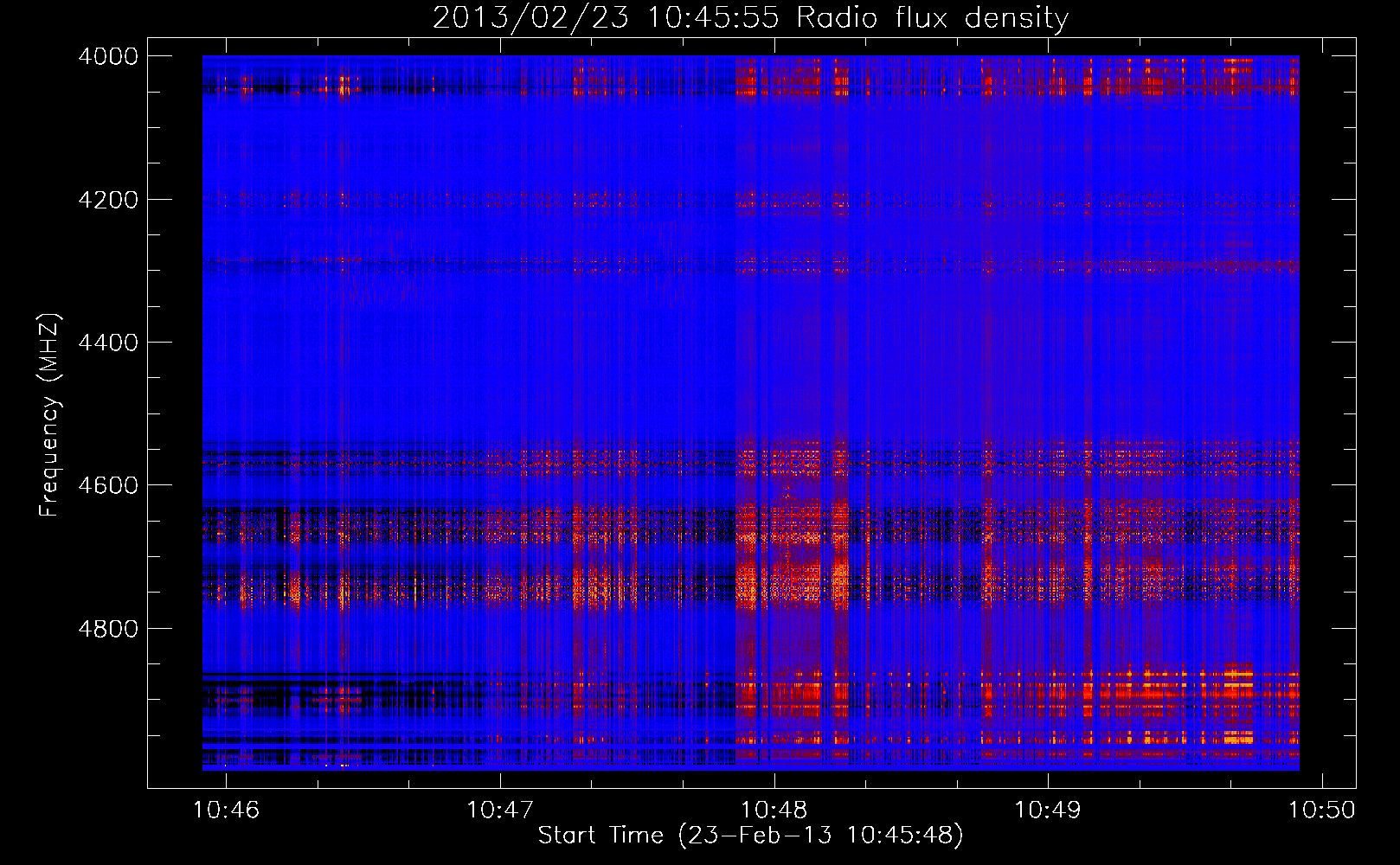This screenshot has height=865, width=1400.
Task: Select the 4000 frequency axis label
Action: point(108,56)
